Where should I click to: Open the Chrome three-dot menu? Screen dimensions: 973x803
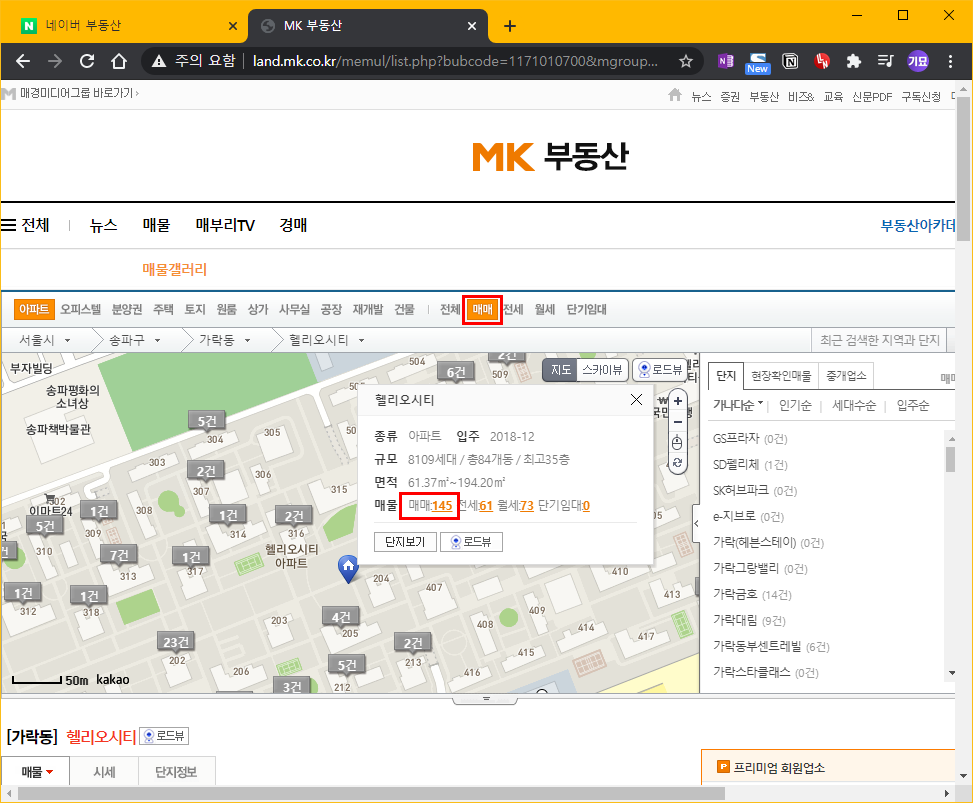point(950,61)
